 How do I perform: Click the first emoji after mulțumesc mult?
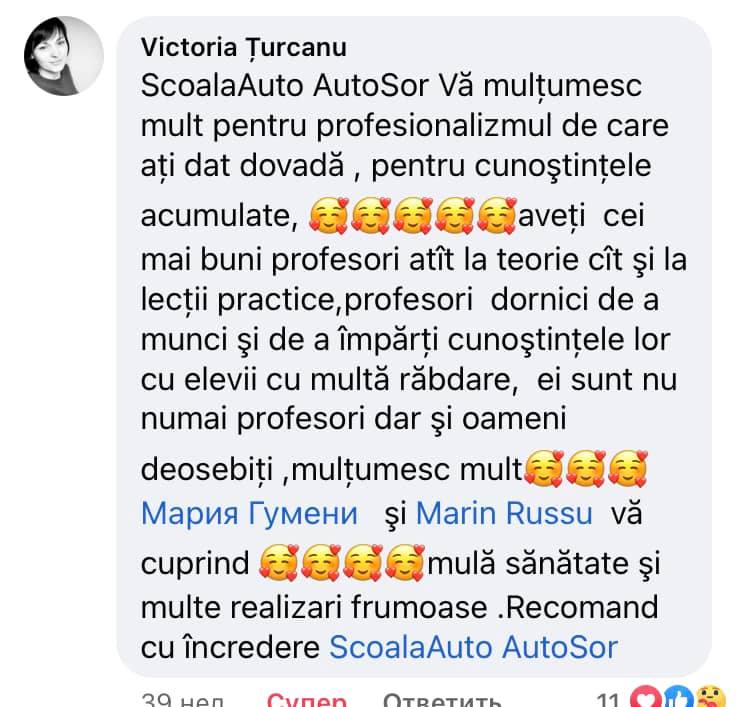[544, 469]
